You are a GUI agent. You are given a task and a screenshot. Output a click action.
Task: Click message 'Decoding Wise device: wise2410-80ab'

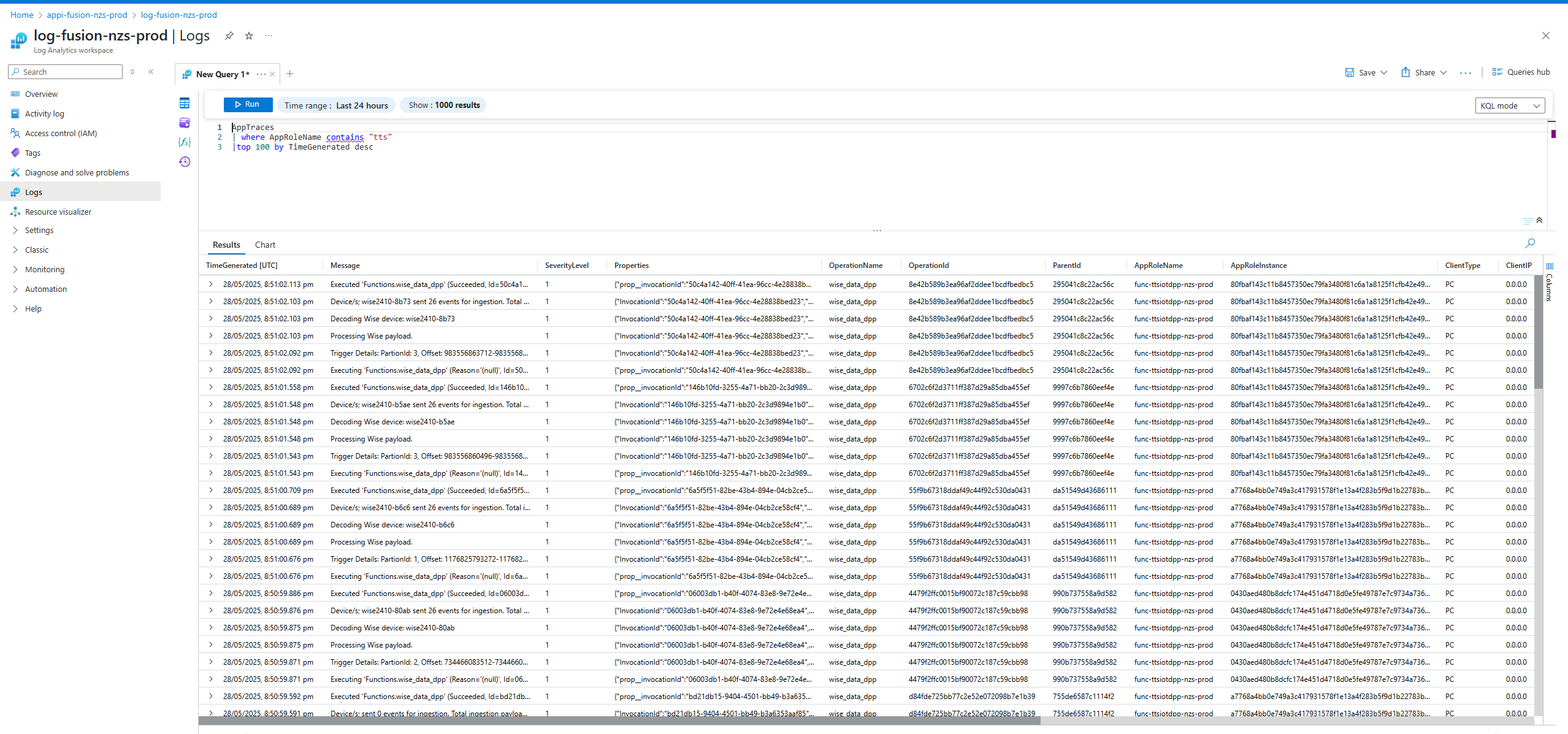[392, 628]
